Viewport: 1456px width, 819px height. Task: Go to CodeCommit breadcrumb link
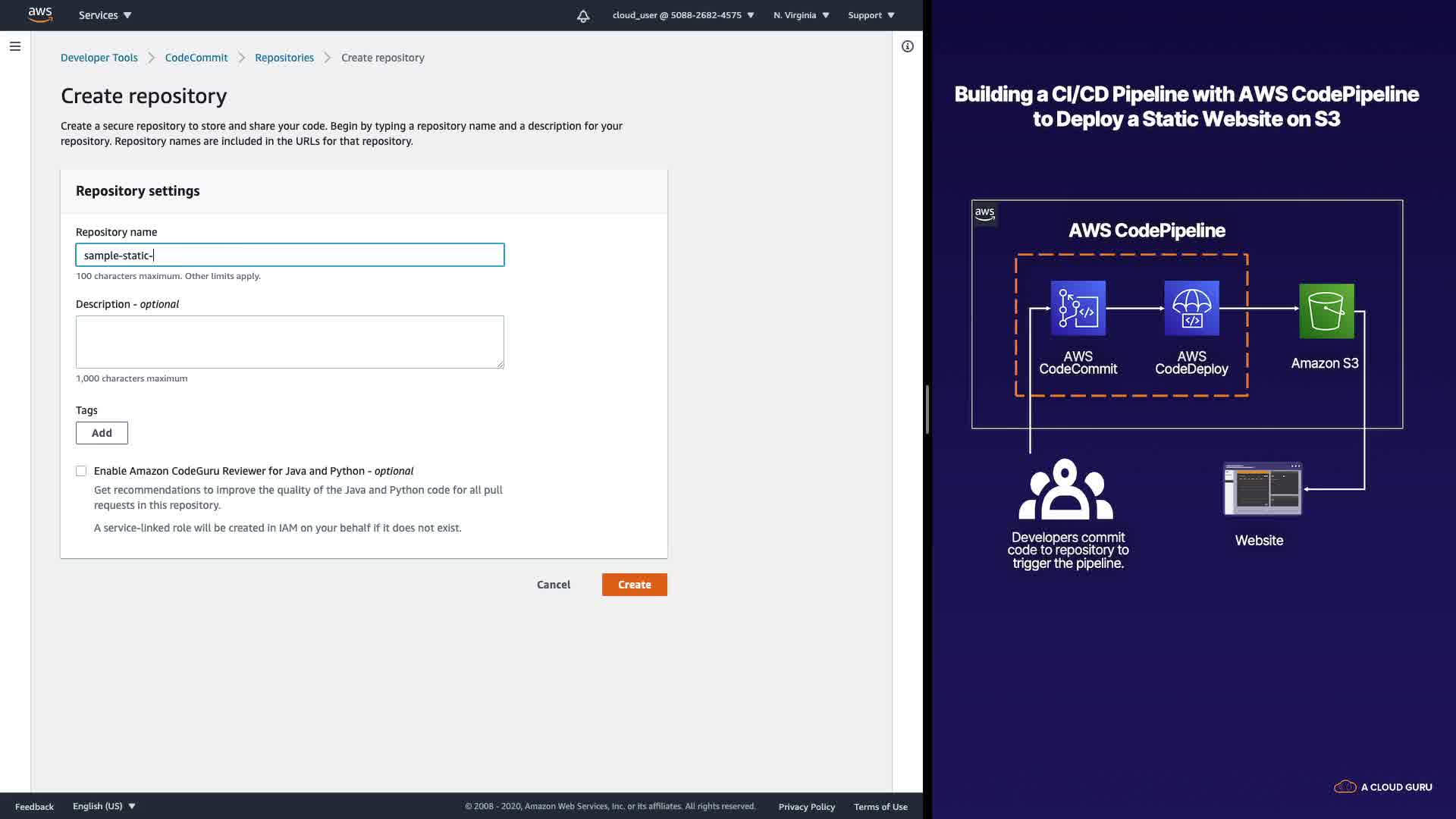196,58
